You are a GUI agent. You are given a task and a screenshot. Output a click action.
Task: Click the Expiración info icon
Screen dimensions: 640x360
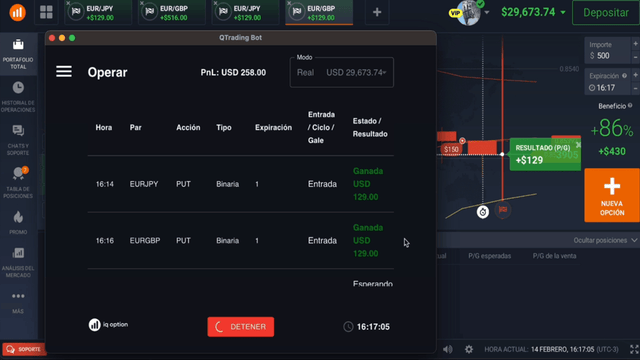click(624, 76)
